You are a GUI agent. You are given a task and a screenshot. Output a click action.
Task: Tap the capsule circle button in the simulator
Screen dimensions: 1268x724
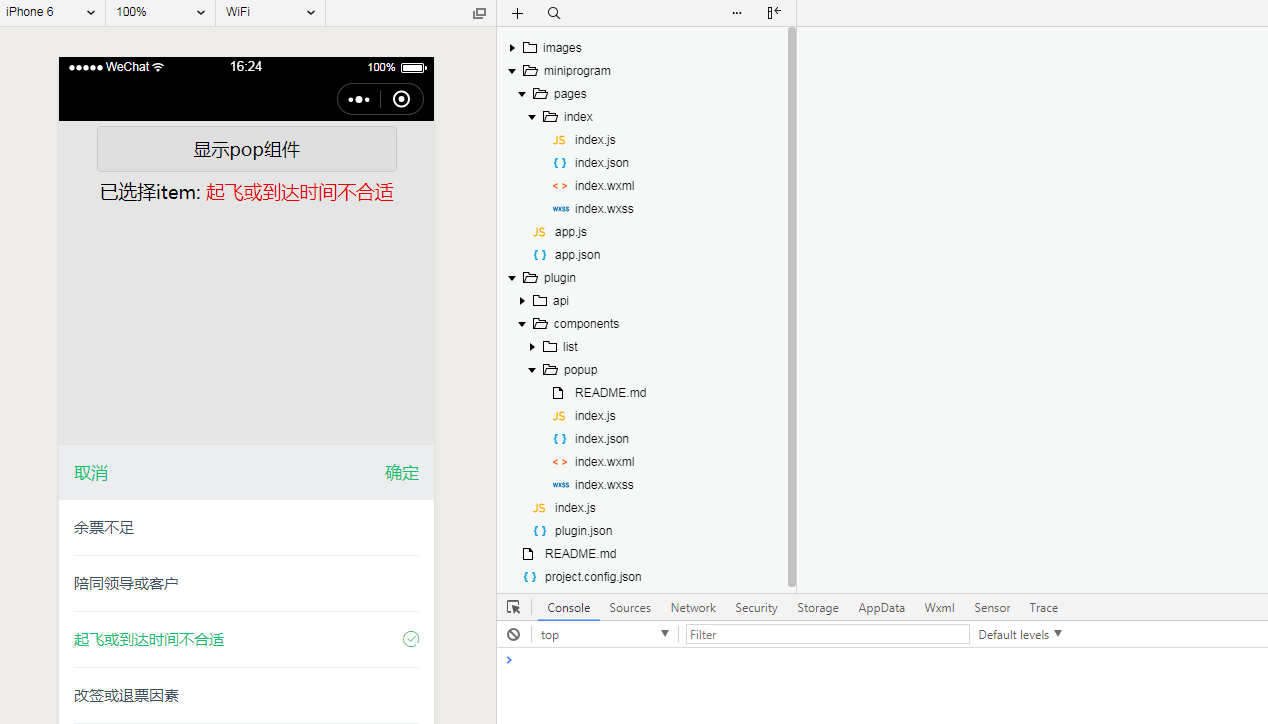click(401, 100)
